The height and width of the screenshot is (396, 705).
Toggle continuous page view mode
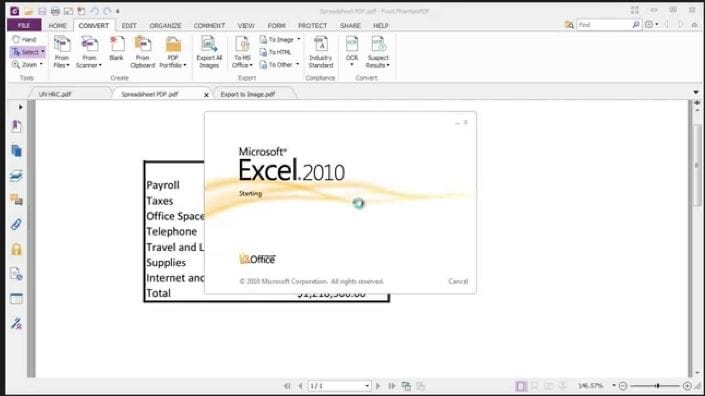click(x=535, y=386)
